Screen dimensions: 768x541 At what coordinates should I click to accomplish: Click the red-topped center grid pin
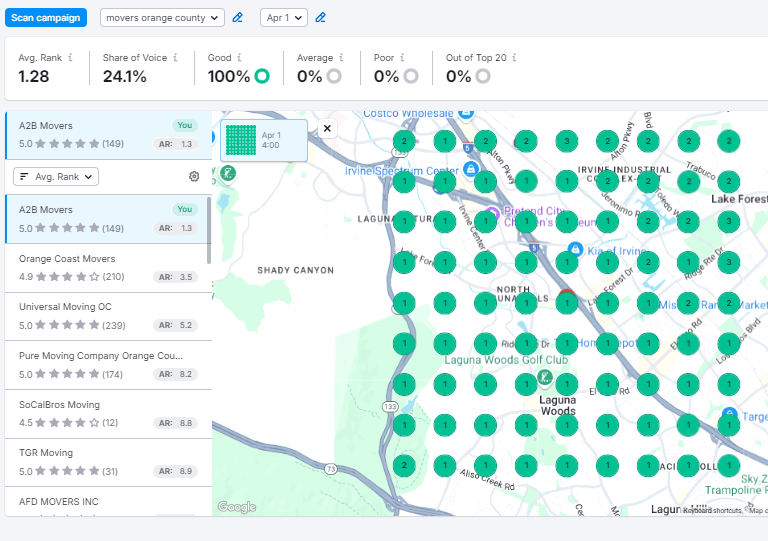[567, 301]
